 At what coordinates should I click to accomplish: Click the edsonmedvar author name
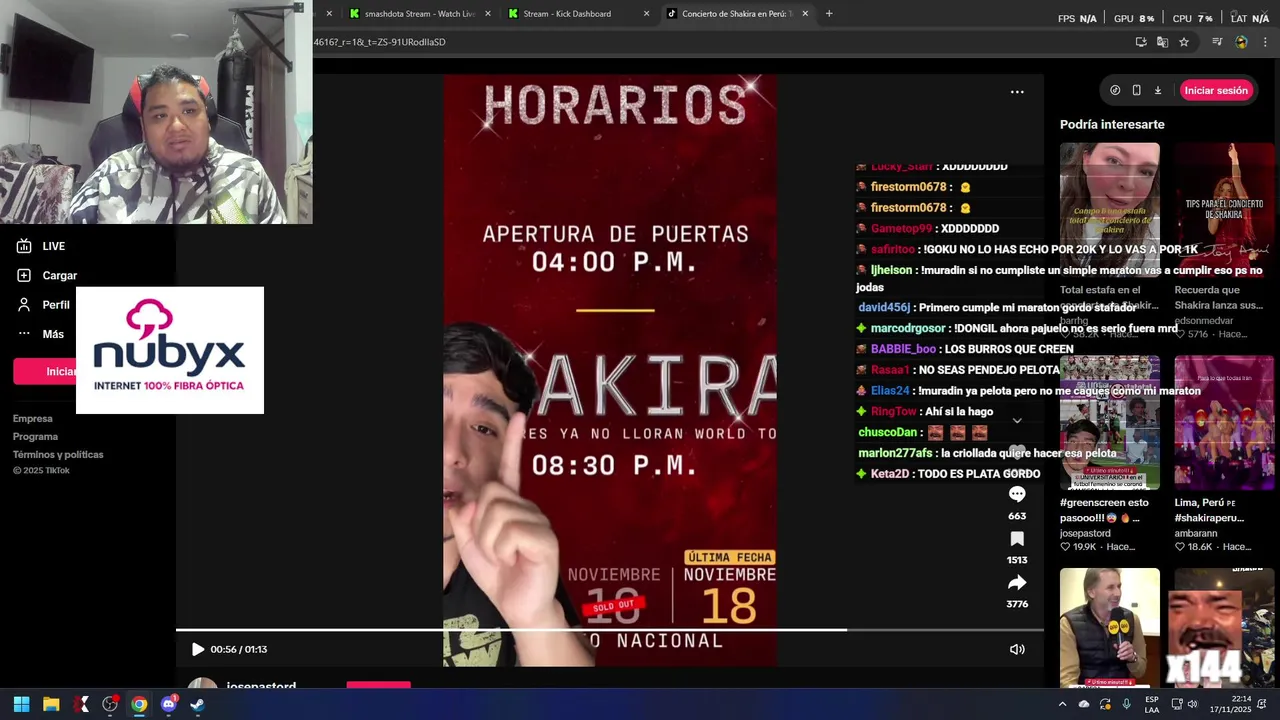pos(1204,321)
